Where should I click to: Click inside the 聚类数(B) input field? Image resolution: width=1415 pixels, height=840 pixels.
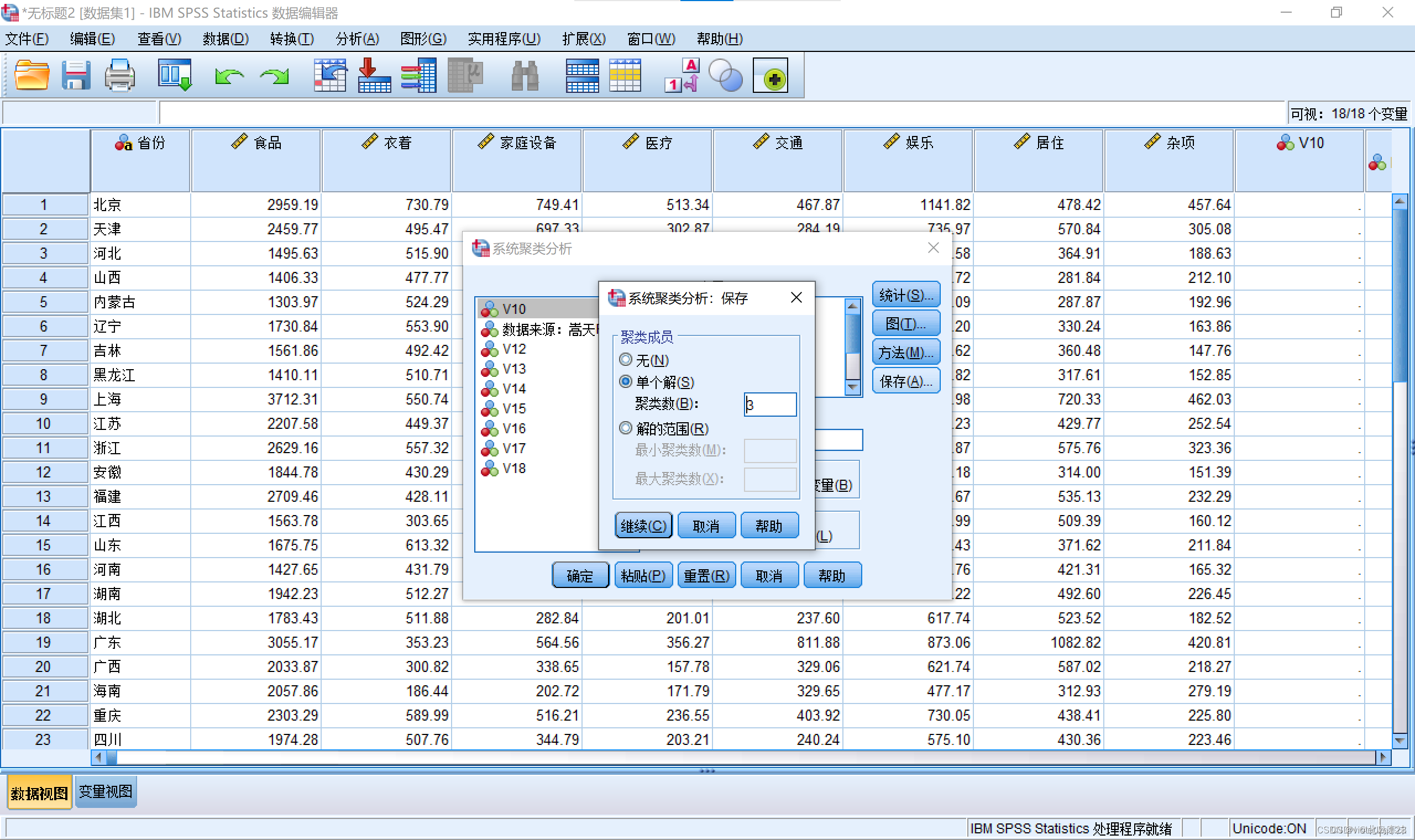coord(770,405)
